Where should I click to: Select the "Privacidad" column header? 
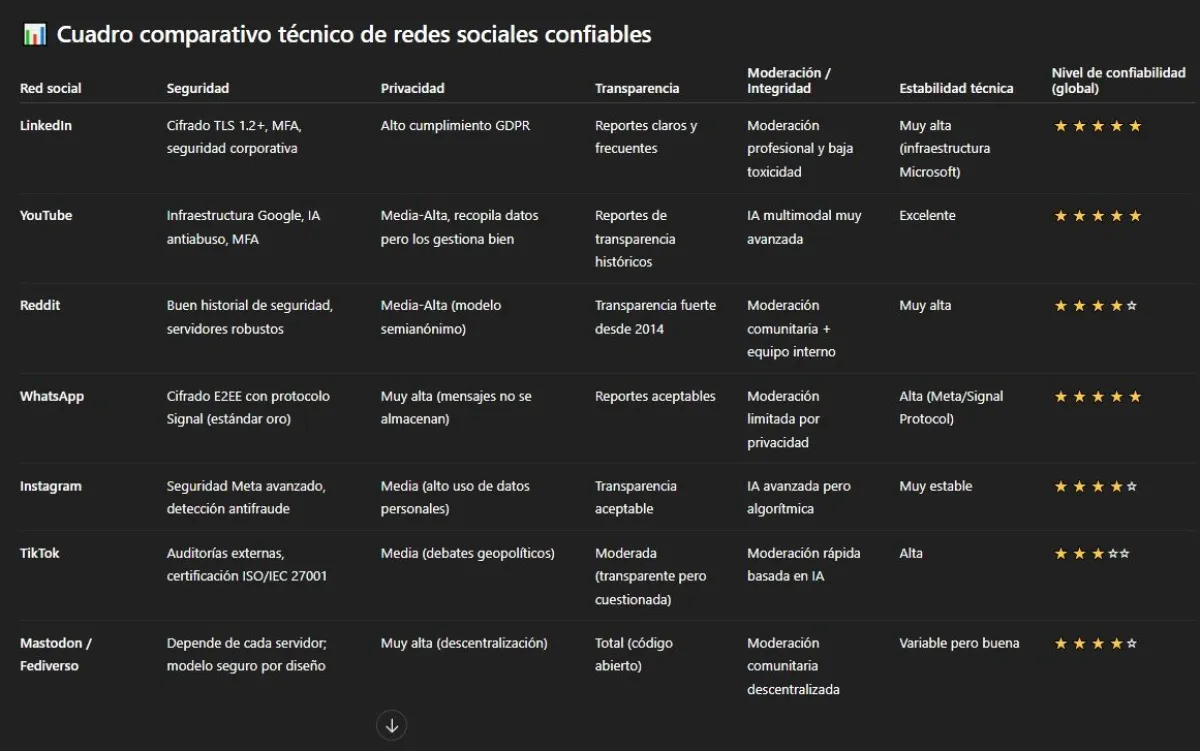point(412,88)
